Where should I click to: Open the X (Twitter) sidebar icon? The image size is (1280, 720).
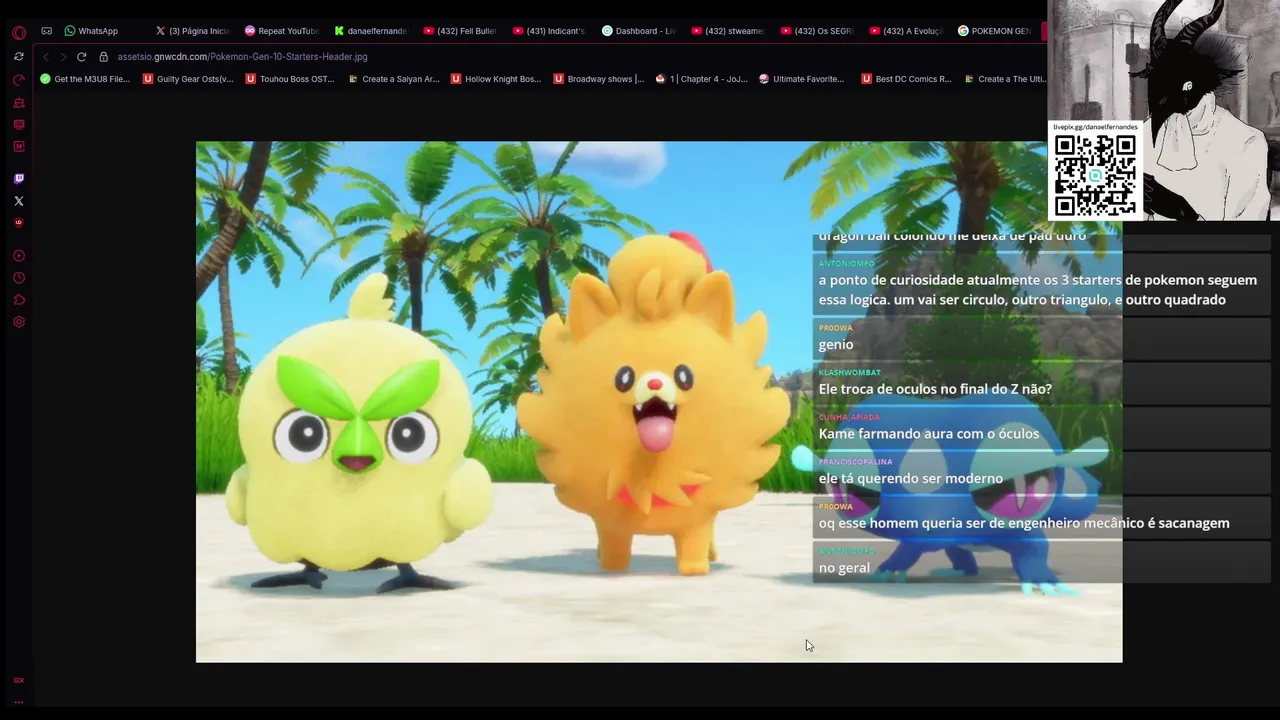[18, 201]
